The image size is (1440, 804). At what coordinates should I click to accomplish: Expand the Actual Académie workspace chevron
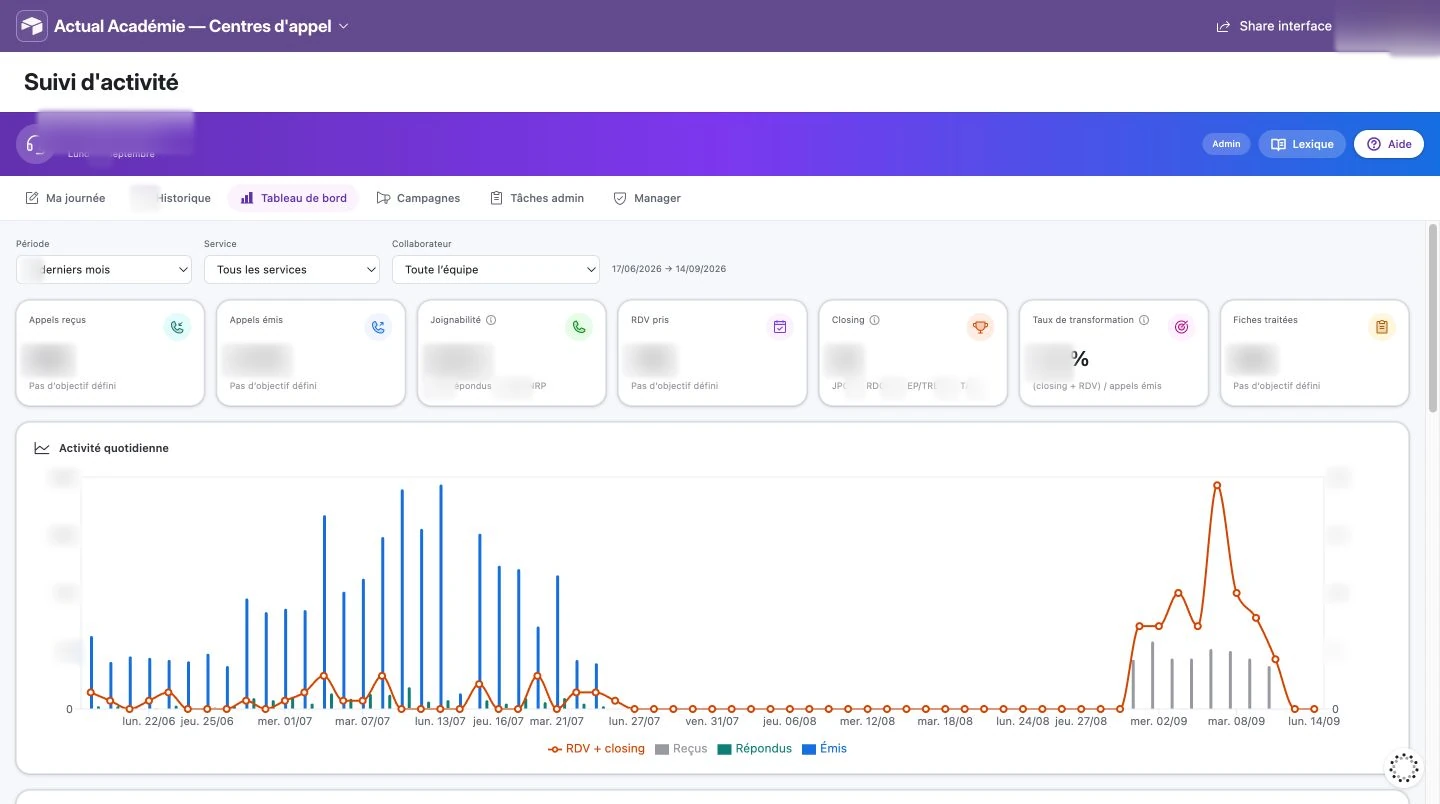coord(344,26)
